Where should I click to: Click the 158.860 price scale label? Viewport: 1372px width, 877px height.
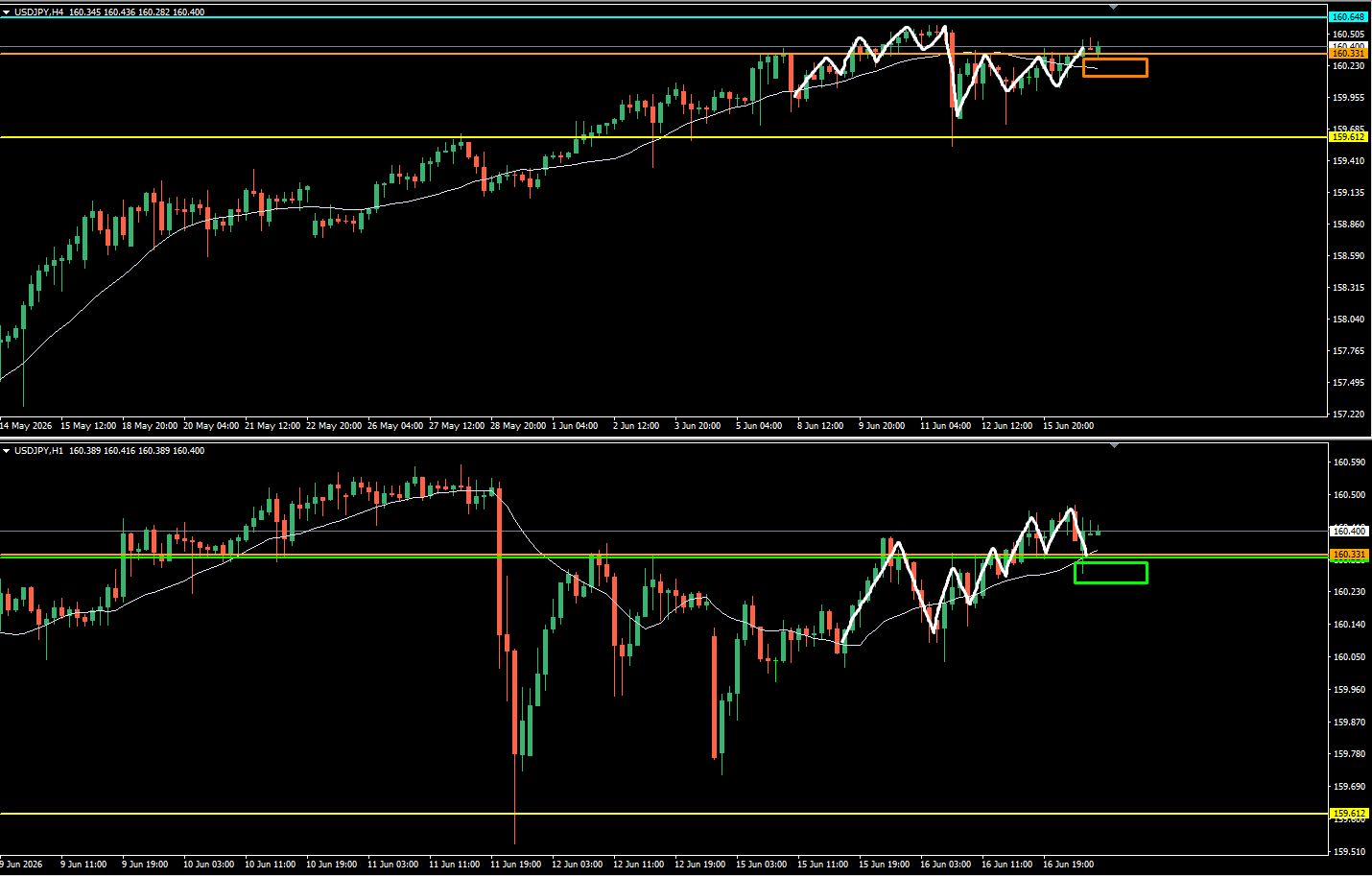click(1348, 225)
